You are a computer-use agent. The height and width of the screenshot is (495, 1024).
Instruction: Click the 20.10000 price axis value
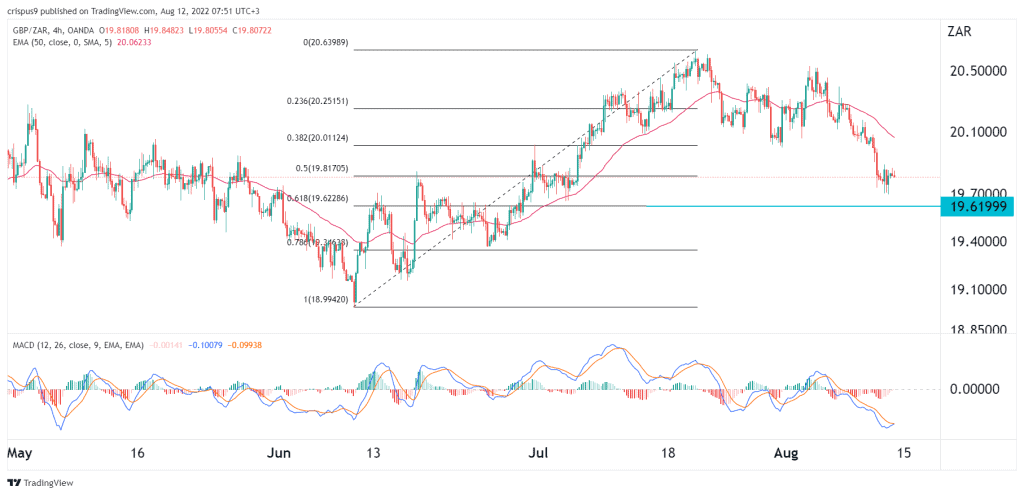pyautogui.click(x=977, y=133)
